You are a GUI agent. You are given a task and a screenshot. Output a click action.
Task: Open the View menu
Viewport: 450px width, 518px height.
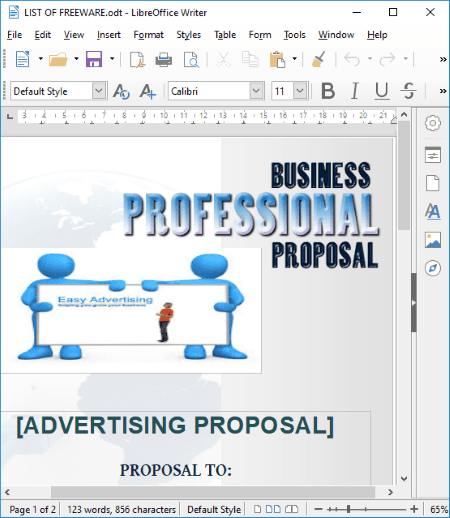coord(74,35)
